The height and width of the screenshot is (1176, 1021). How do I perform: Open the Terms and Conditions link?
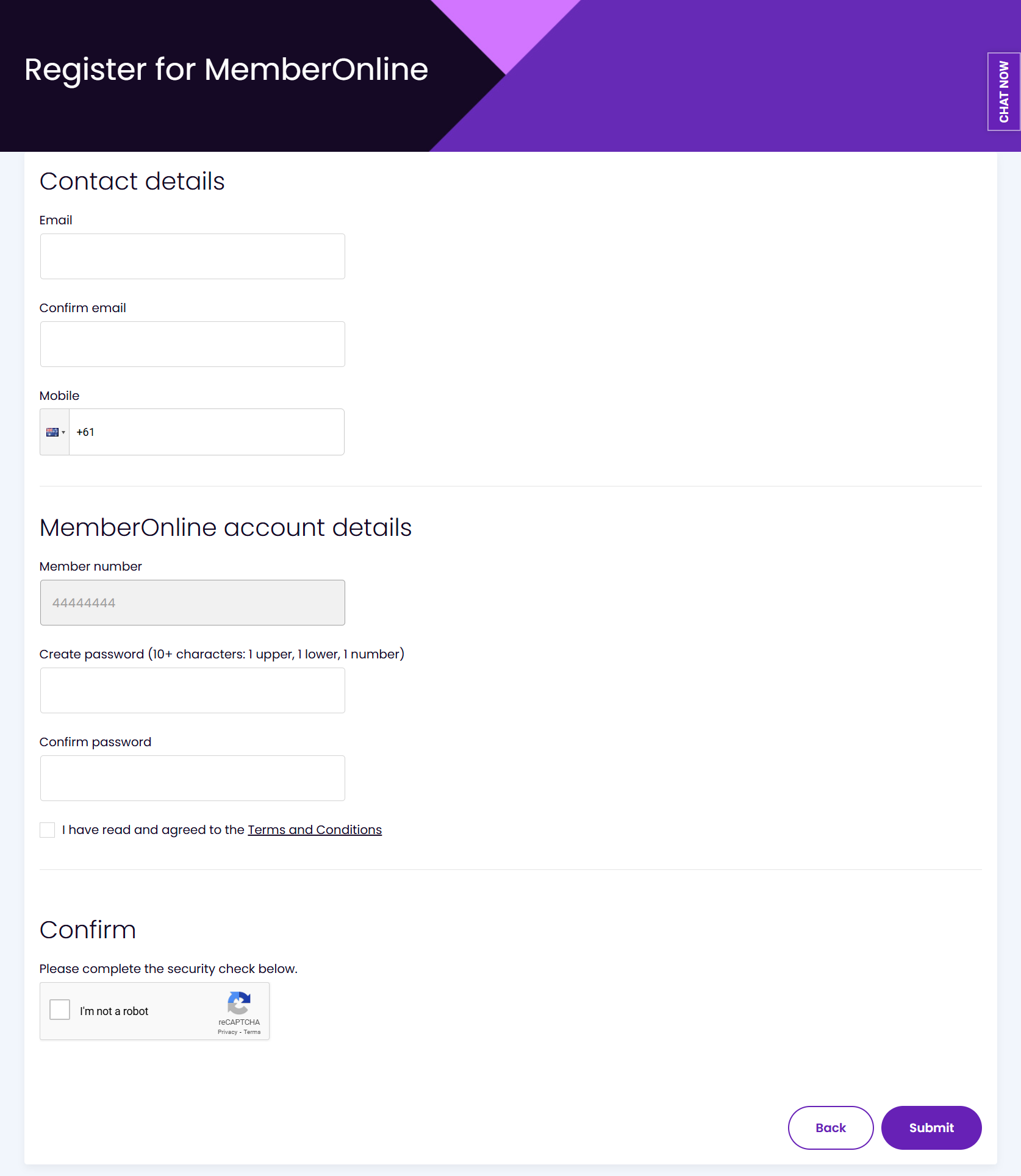[x=315, y=830]
